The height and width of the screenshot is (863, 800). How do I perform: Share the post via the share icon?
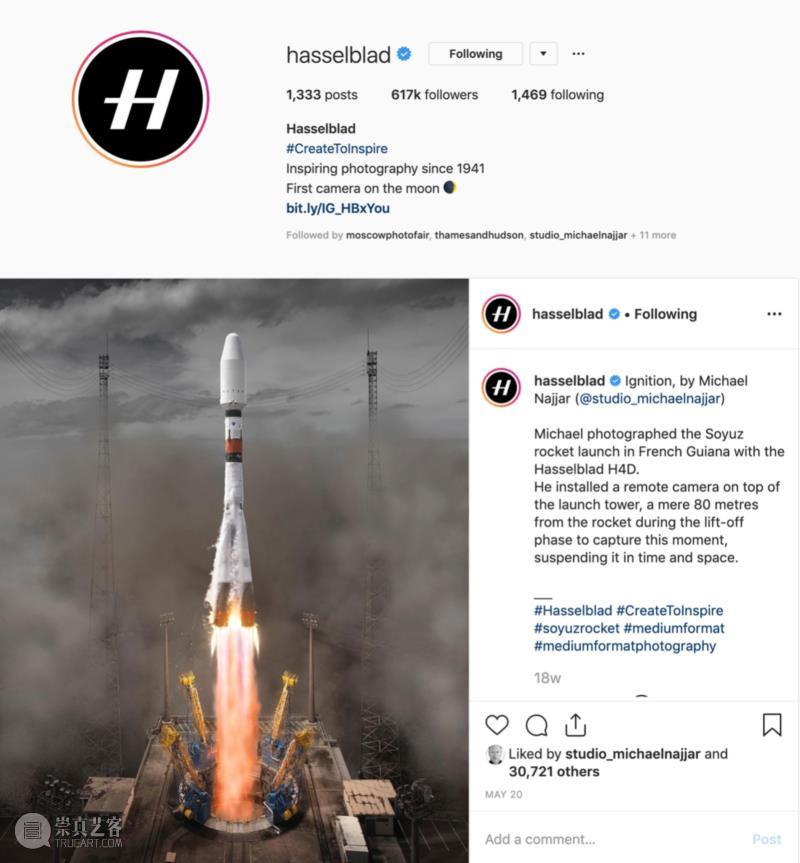click(x=576, y=724)
